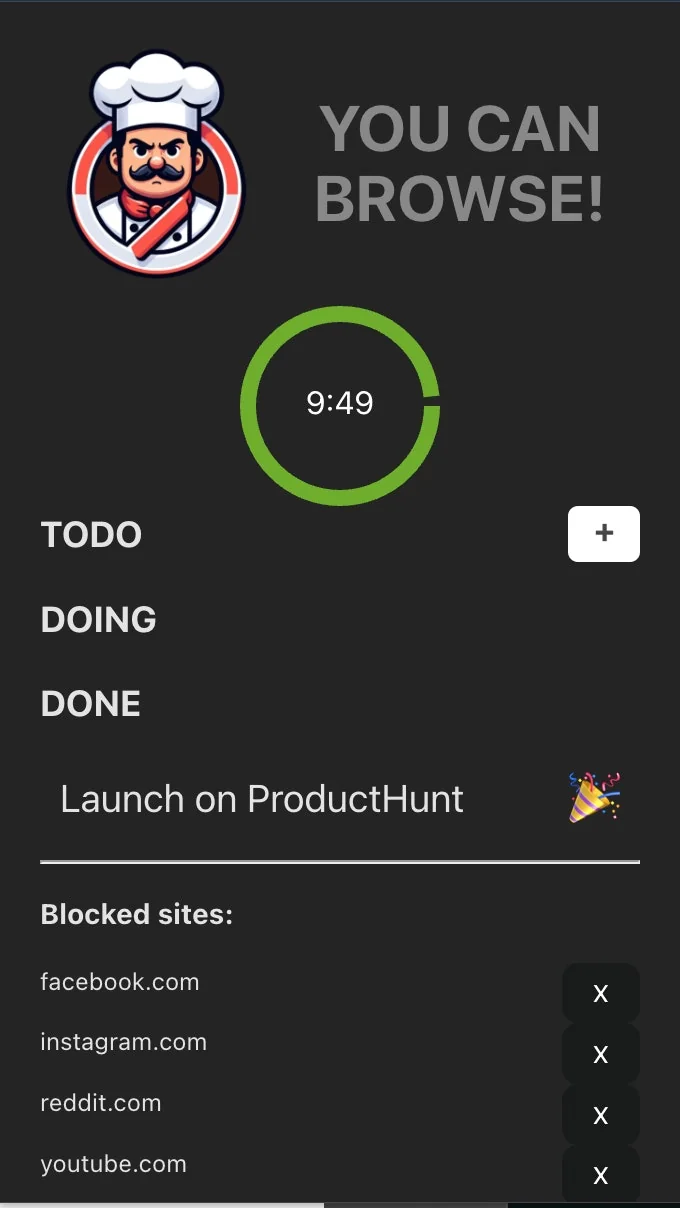Remove instagram.com from blocked sites
Image resolution: width=680 pixels, height=1208 pixels.
600,1054
